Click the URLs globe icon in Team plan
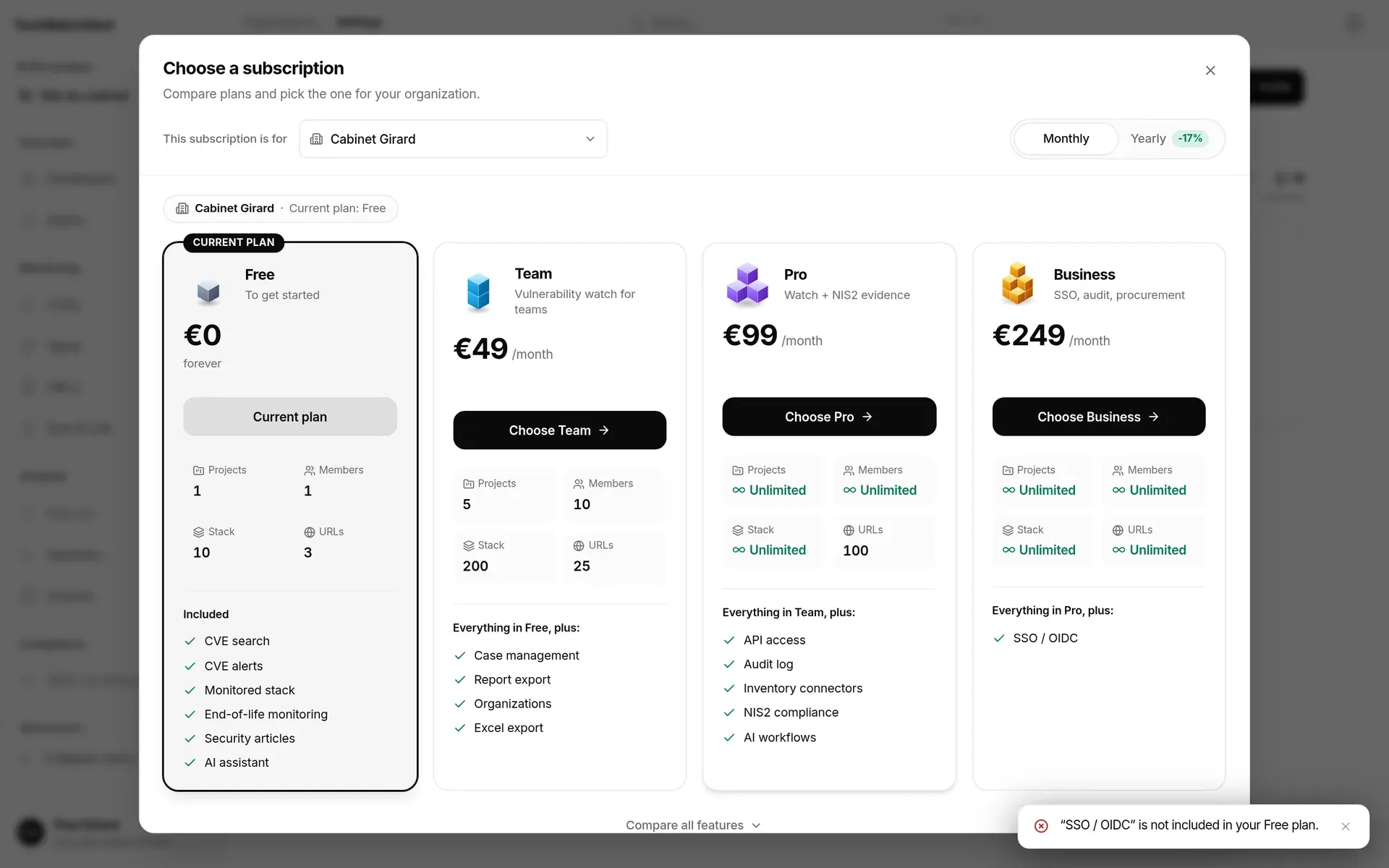 579,545
